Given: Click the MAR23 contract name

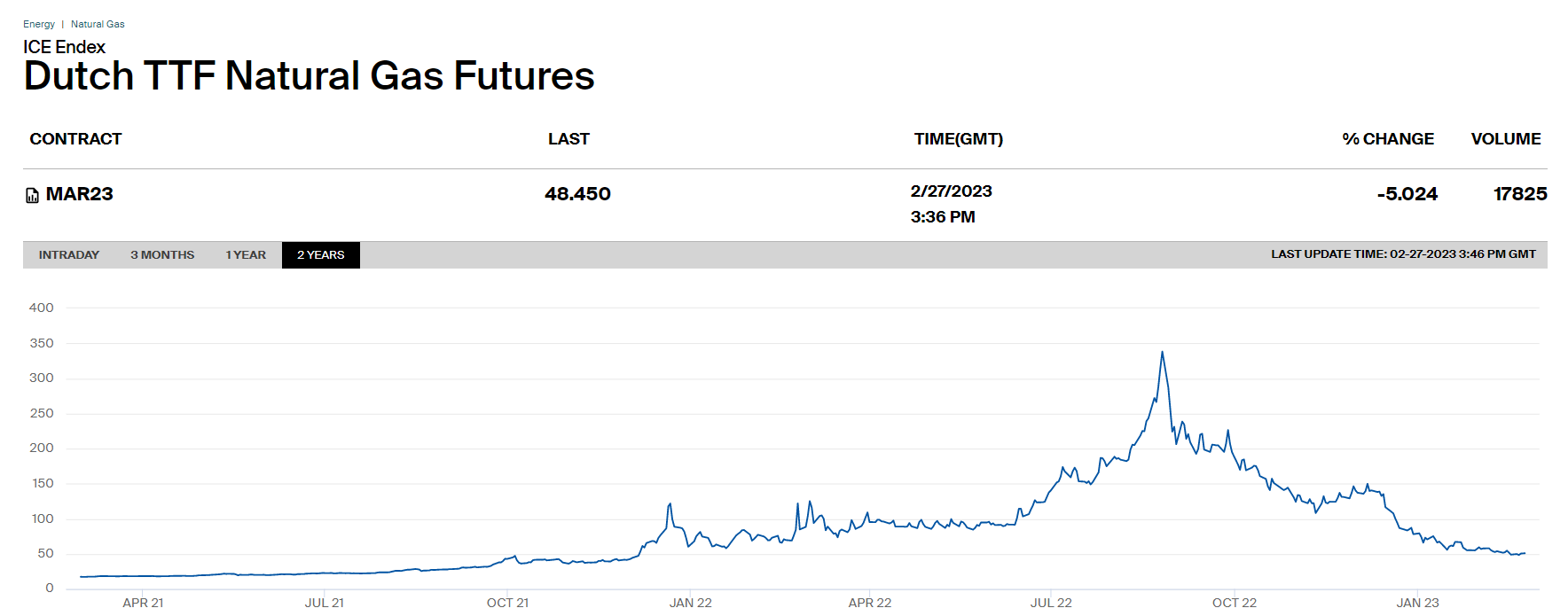Looking at the screenshot, I should pos(80,194).
